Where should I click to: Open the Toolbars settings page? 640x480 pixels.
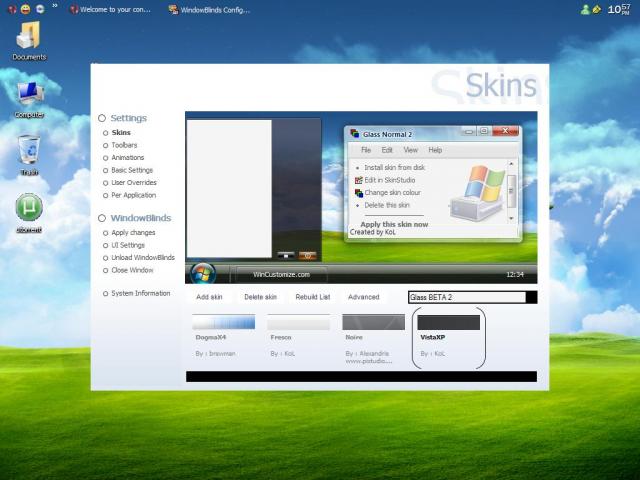(124, 145)
